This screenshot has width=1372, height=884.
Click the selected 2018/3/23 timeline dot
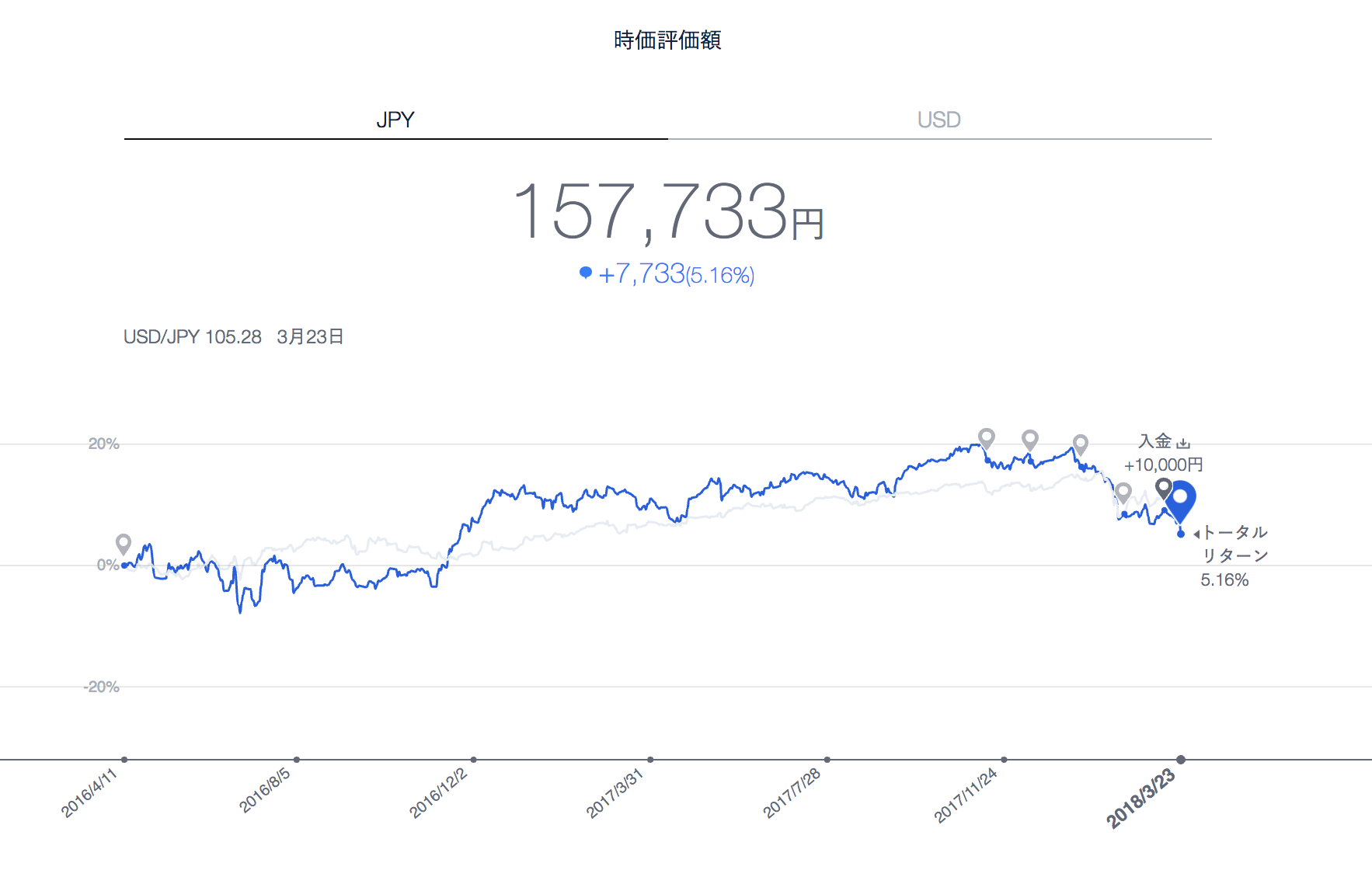click(x=1181, y=760)
